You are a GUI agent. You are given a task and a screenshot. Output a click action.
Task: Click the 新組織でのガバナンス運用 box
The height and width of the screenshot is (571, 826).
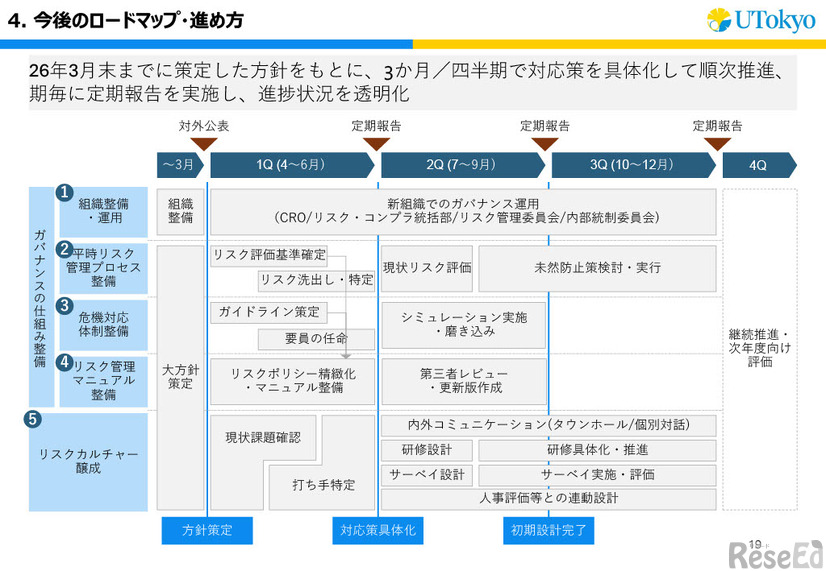click(x=464, y=212)
